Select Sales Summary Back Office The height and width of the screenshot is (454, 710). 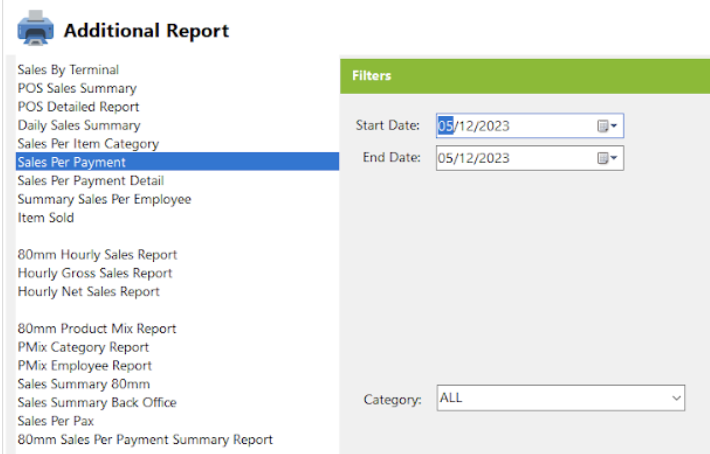[x=97, y=402]
